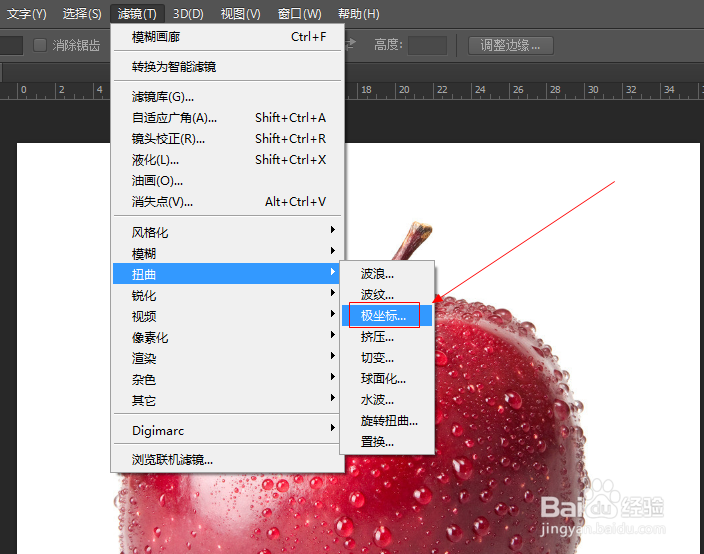Click the 滤镜(T) menu
704x554 pixels.
pos(137,13)
